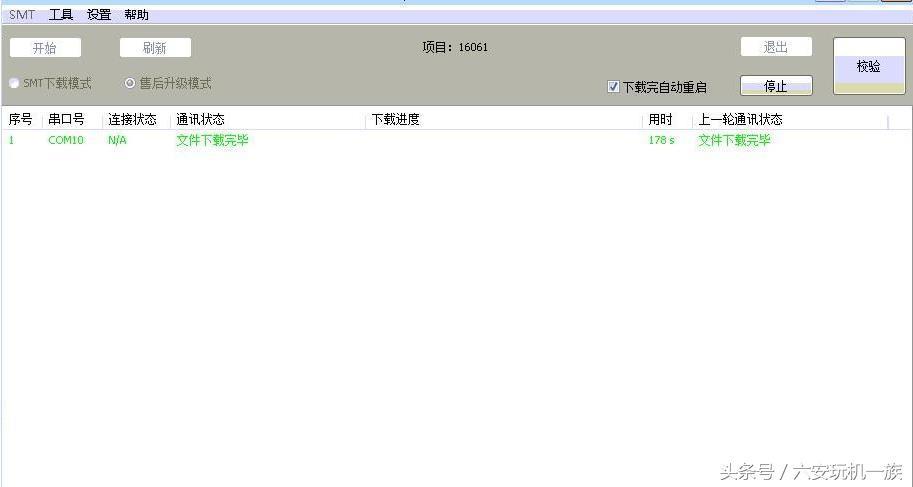Open the SMT menu
The width and height of the screenshot is (913, 487).
pos(21,15)
